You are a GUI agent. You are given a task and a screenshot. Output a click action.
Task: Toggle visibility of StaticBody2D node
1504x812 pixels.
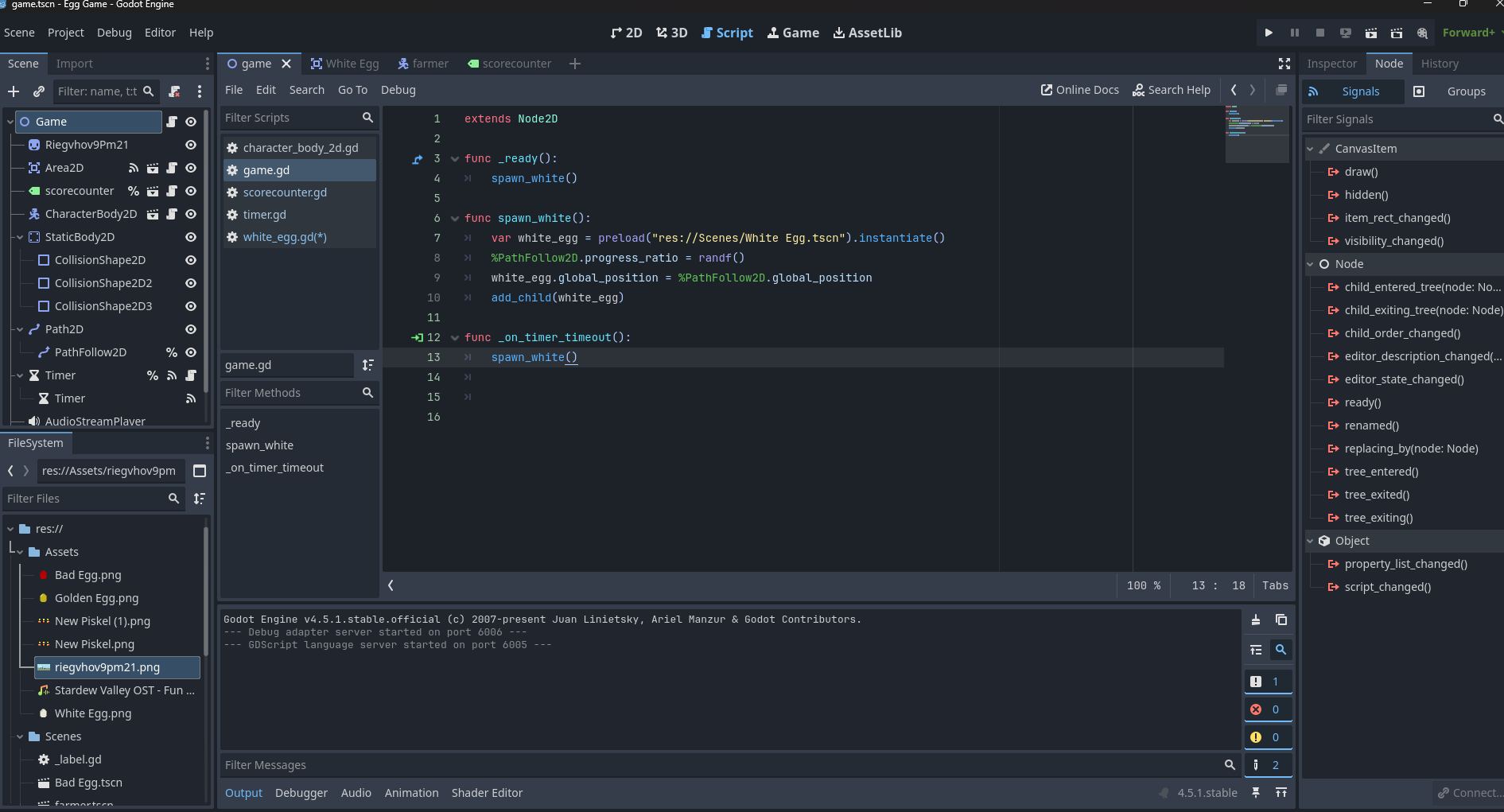coord(191,237)
